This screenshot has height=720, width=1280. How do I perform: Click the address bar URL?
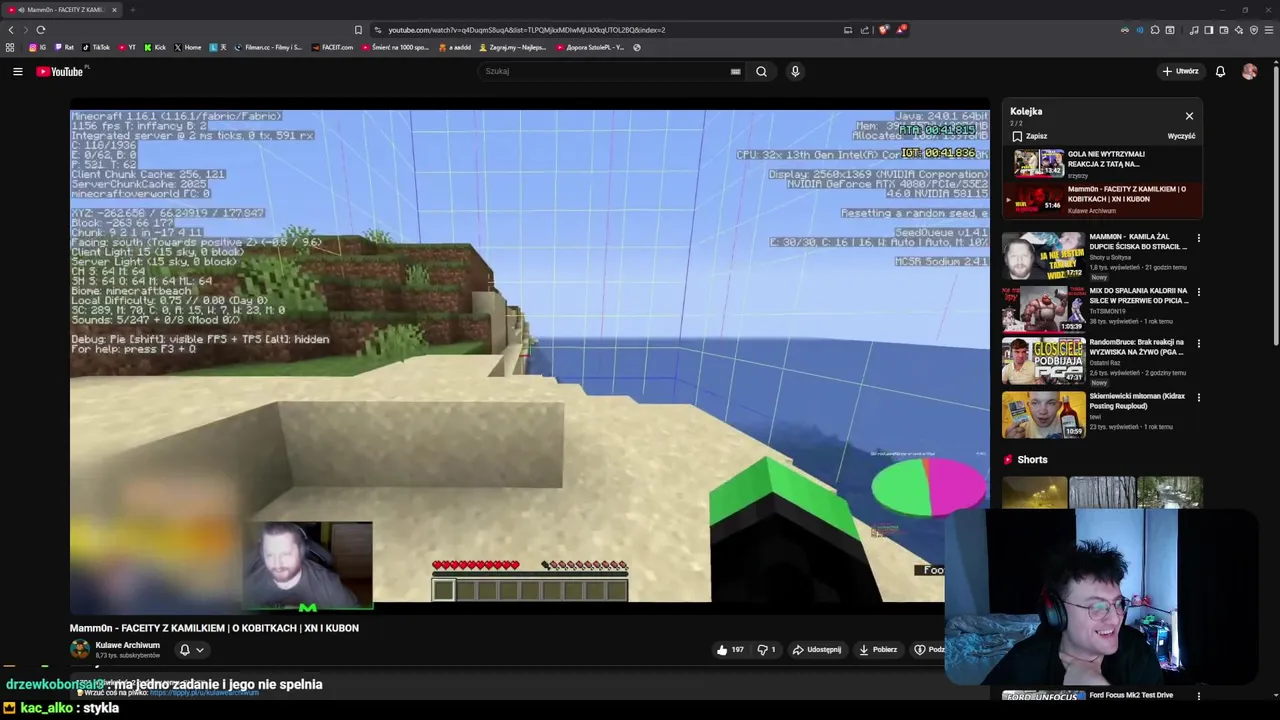pyautogui.click(x=527, y=30)
